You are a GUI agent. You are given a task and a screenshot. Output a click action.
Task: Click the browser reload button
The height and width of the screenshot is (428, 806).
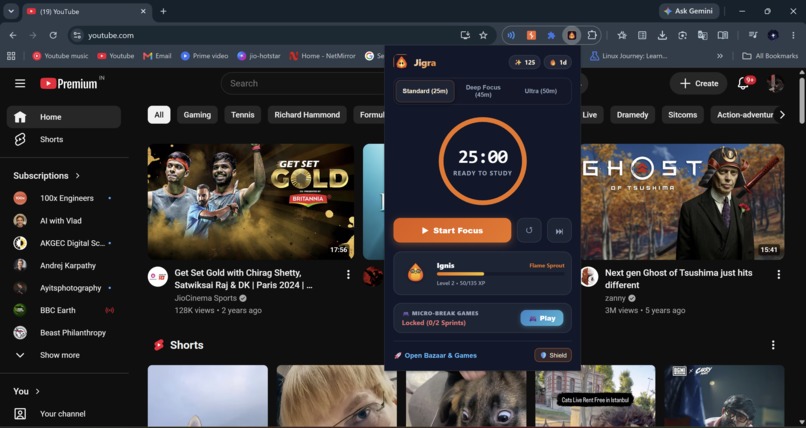point(53,35)
